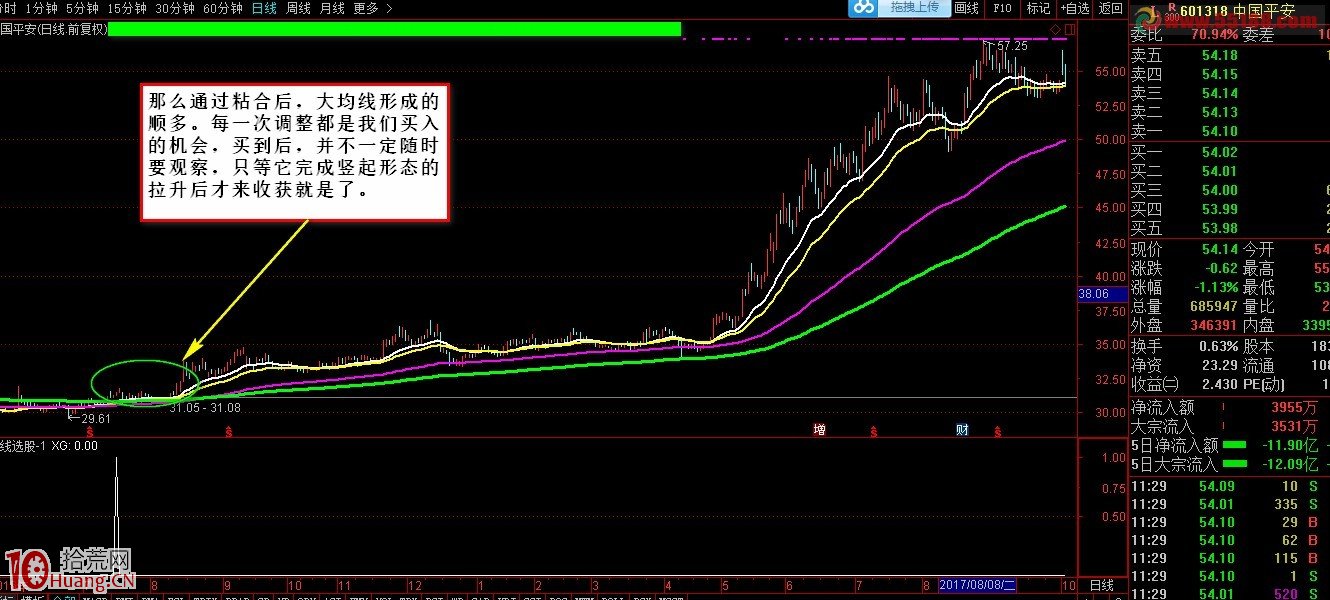Click the 29.61 low price label
Image resolution: width=1330 pixels, height=600 pixels.
coord(98,418)
